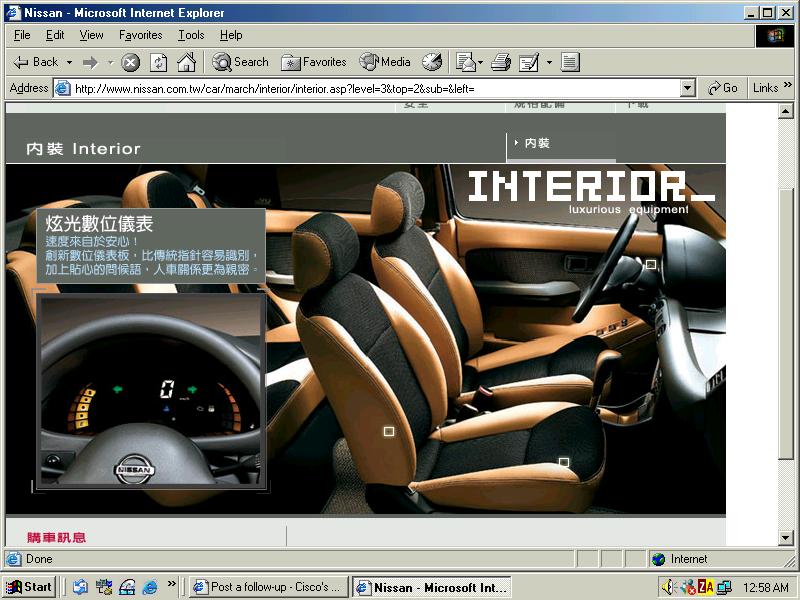800x600 pixels.
Task: Click the hotspot square on the seat back
Action: coord(389,432)
